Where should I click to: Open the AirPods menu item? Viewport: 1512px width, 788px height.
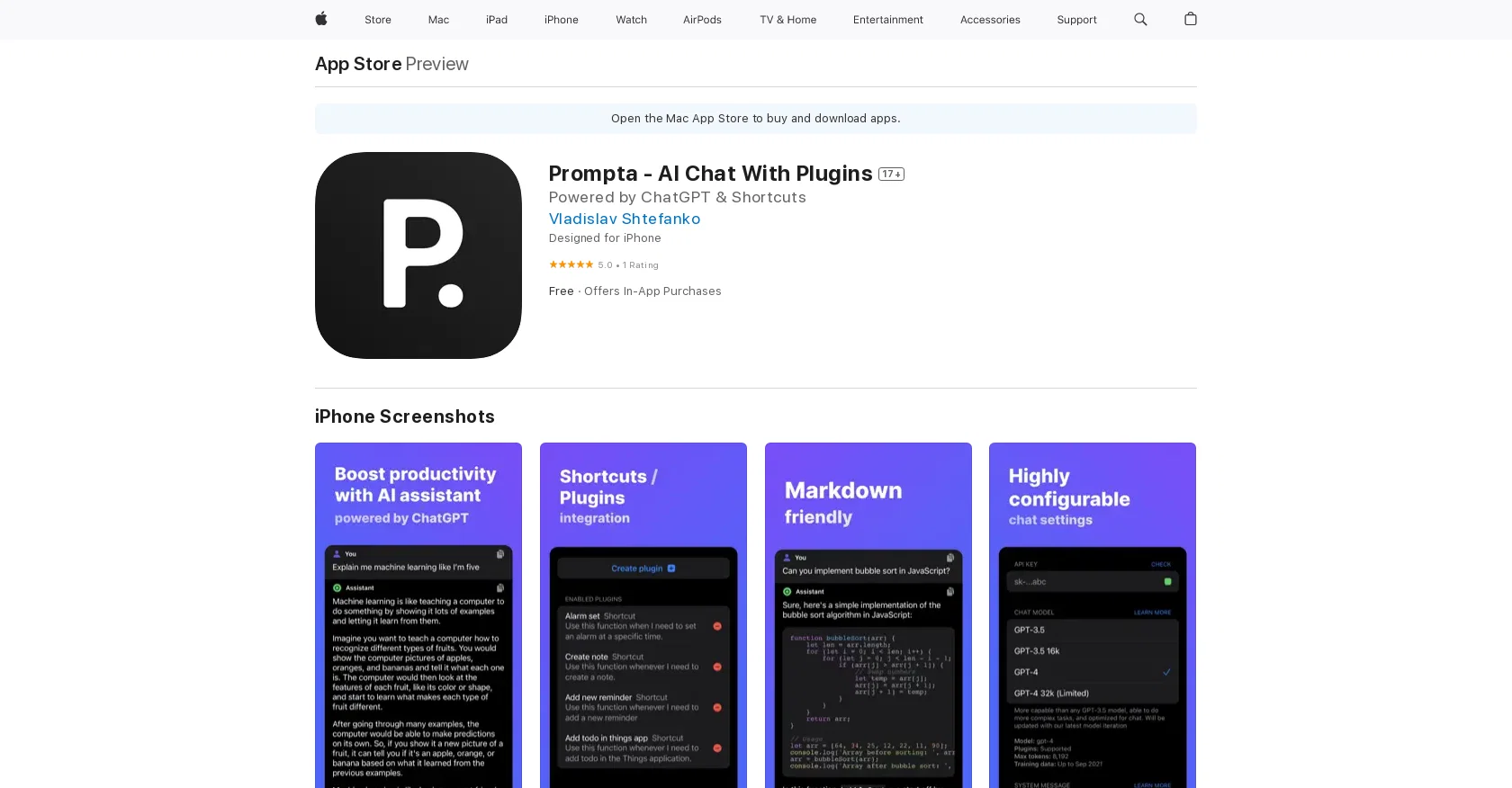(x=702, y=20)
